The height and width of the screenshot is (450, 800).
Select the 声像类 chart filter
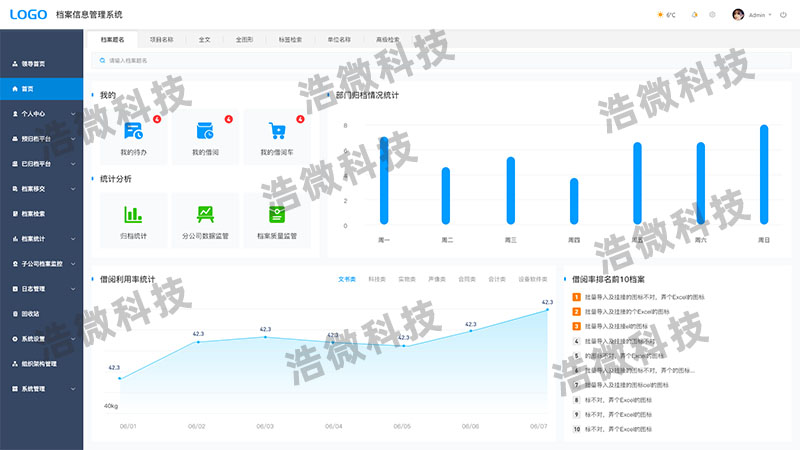pos(437,279)
